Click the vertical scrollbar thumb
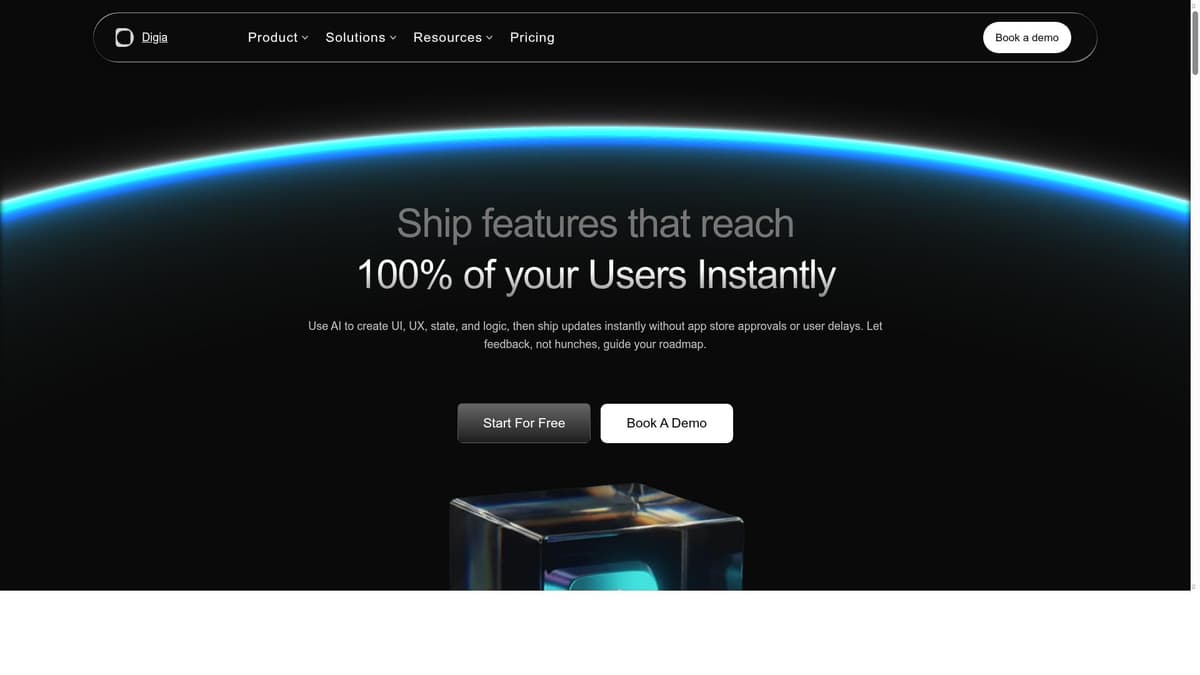 coord(1194,42)
